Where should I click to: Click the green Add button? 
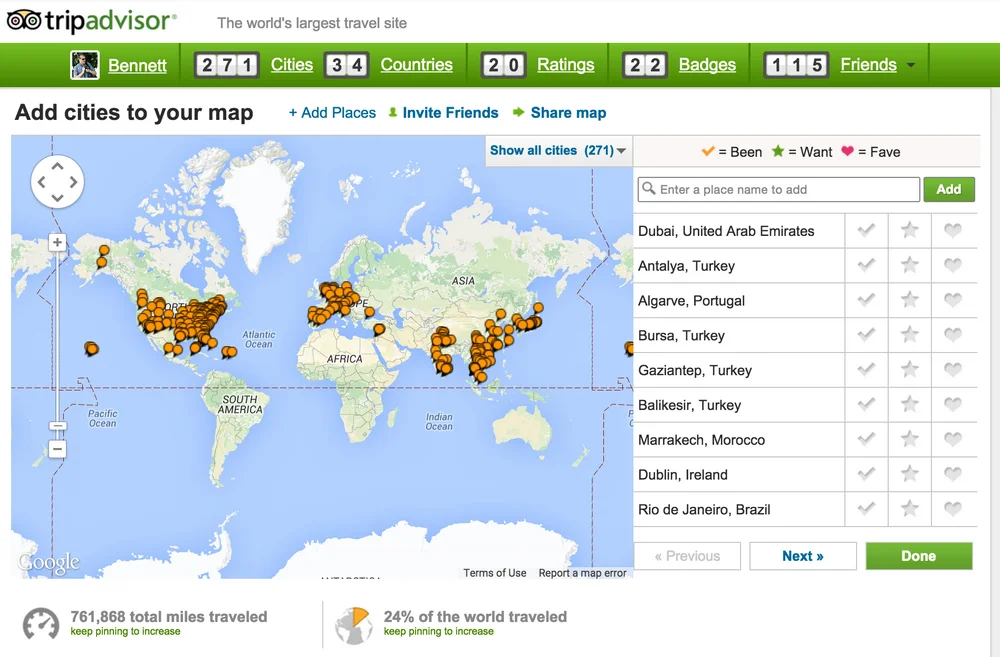point(948,189)
